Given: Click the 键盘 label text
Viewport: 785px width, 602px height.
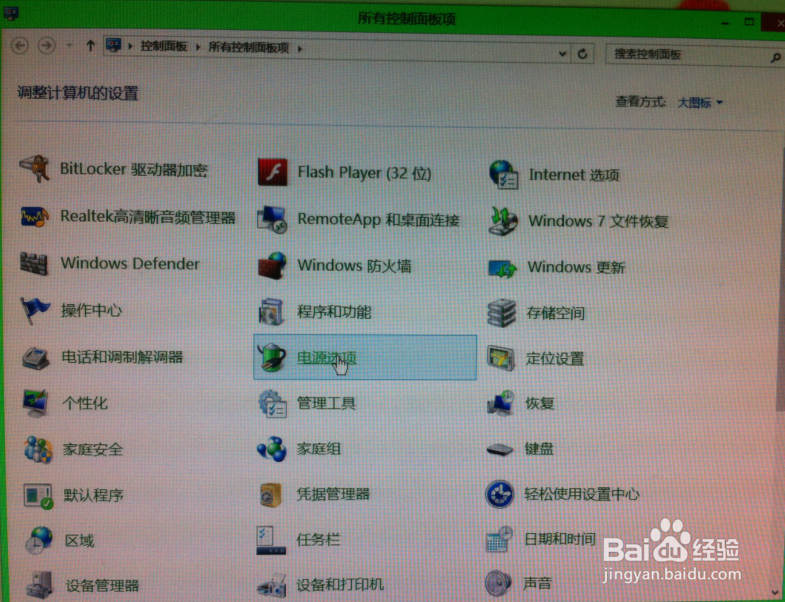Looking at the screenshot, I should click(539, 449).
